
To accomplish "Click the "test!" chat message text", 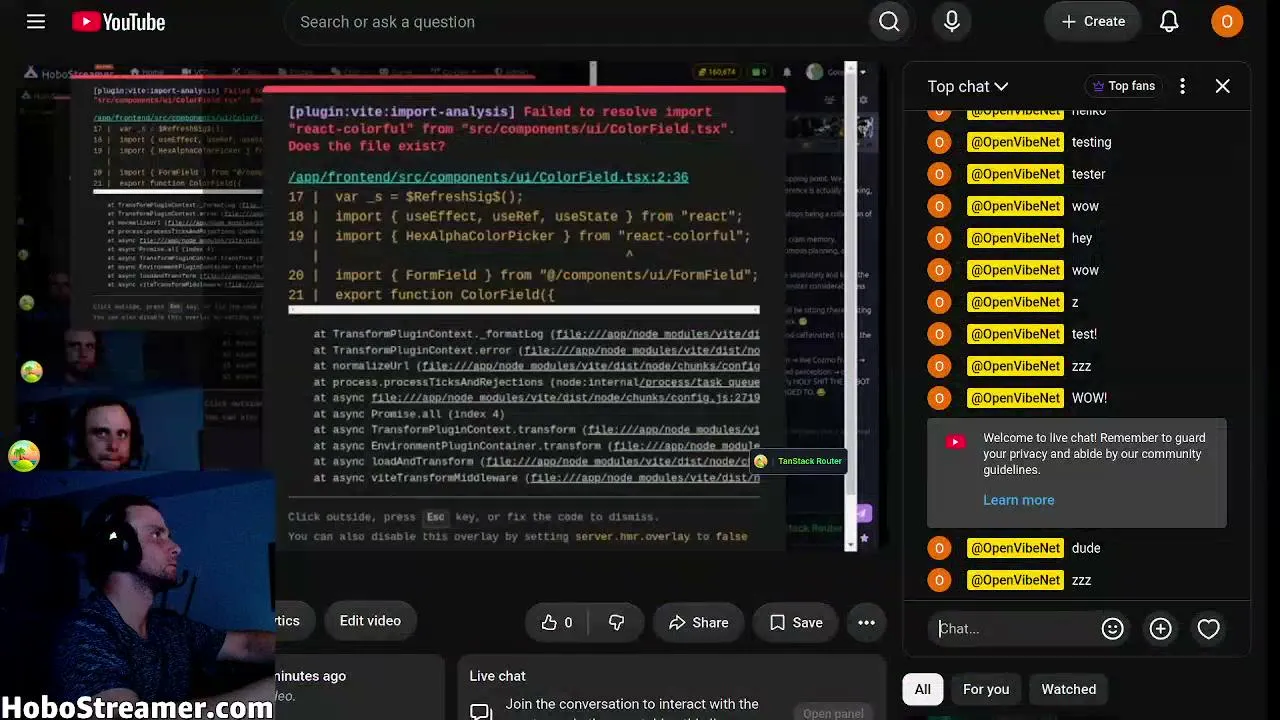I will (1084, 334).
